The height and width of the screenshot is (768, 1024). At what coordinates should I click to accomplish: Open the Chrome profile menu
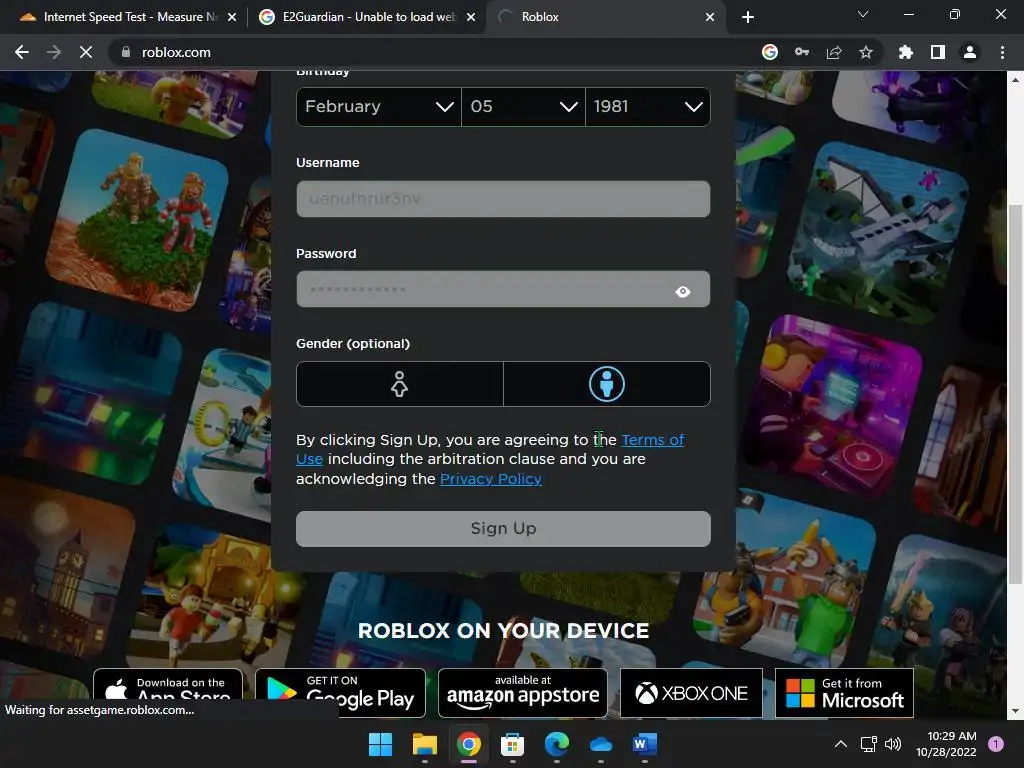click(x=970, y=52)
